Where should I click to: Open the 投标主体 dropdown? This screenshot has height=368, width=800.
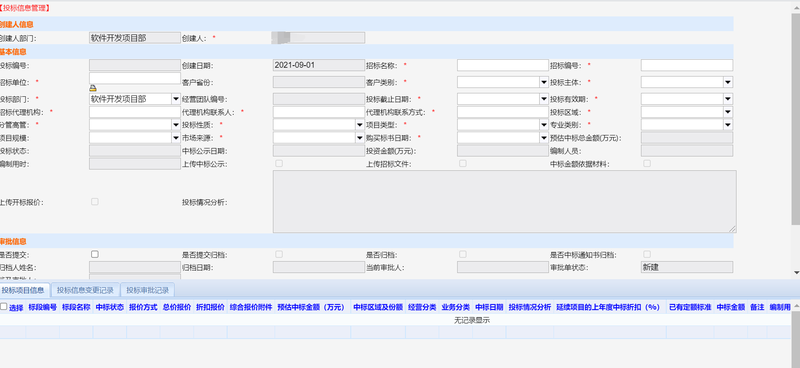728,82
